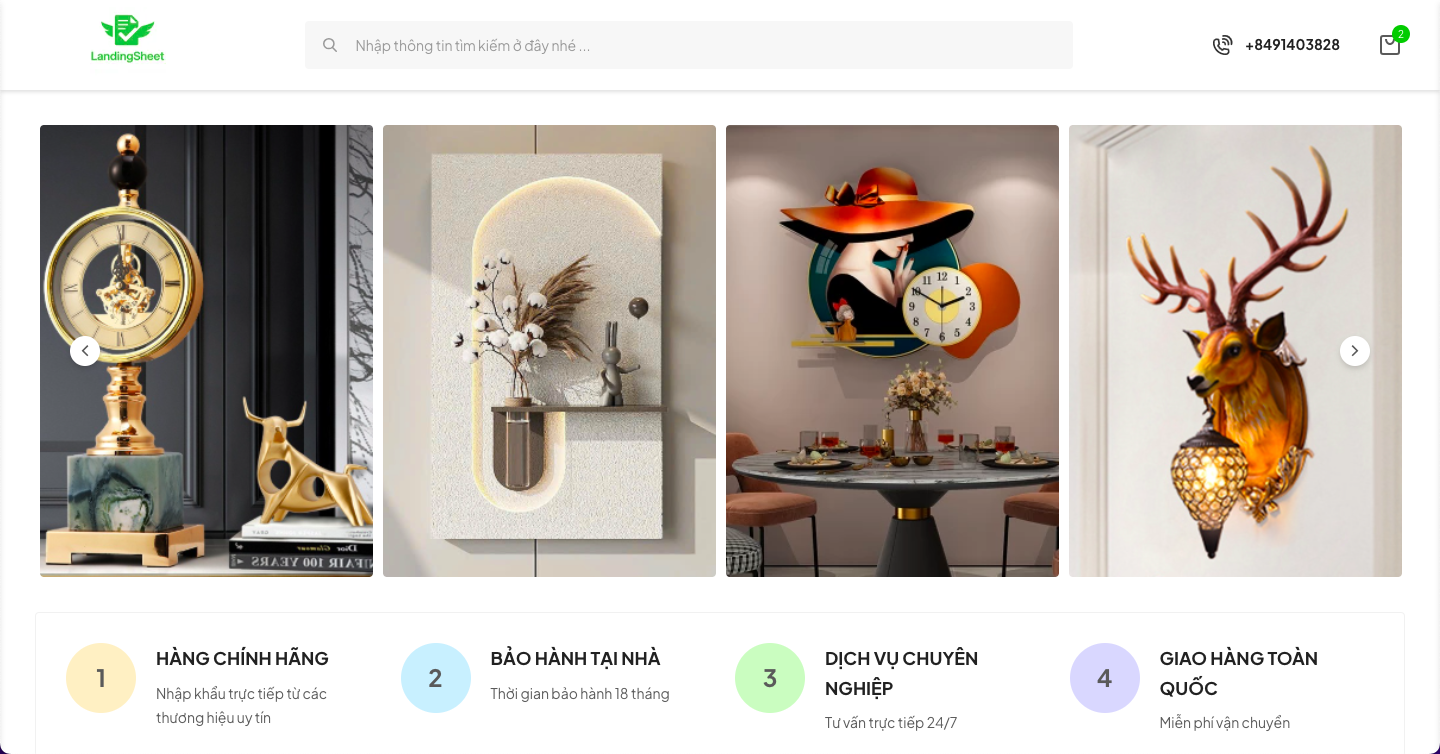
Task: Open the dried flower wall art image
Action: click(549, 351)
